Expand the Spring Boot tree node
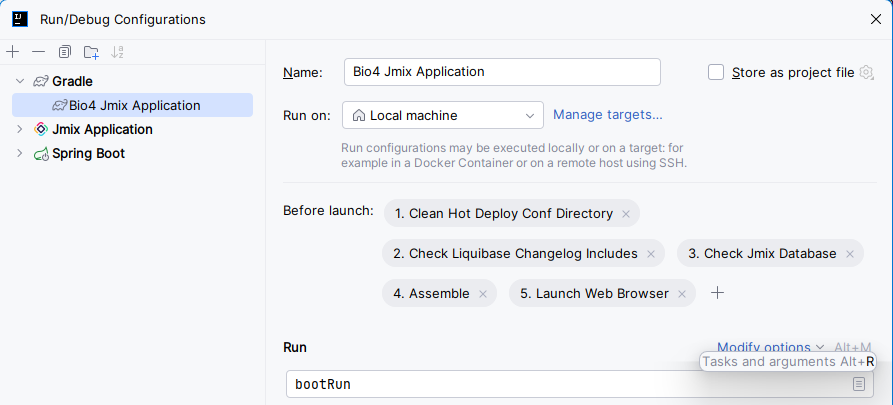 pos(19,153)
